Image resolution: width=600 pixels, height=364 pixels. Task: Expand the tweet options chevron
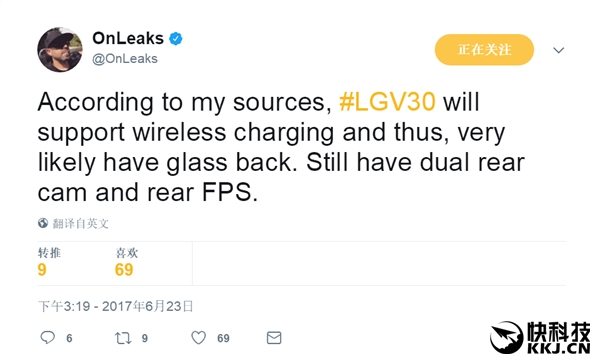pos(559,50)
